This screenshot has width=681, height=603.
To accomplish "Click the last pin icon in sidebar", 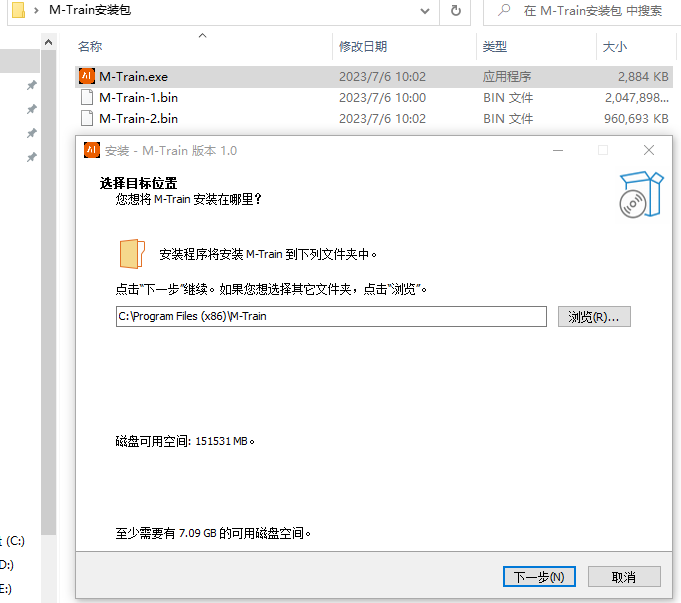I will click(32, 157).
